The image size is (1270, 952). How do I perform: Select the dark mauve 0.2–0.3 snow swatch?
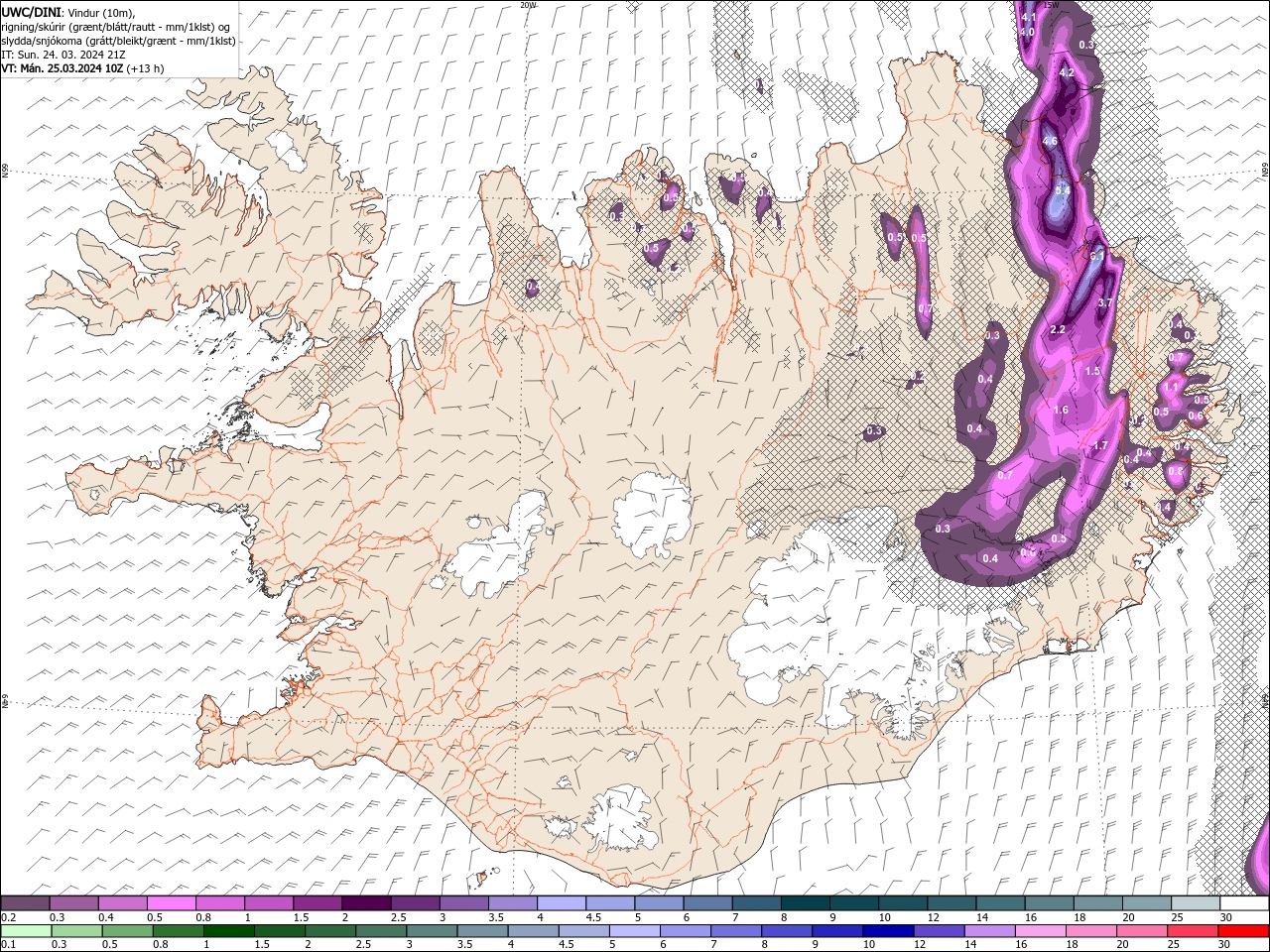click(25, 903)
